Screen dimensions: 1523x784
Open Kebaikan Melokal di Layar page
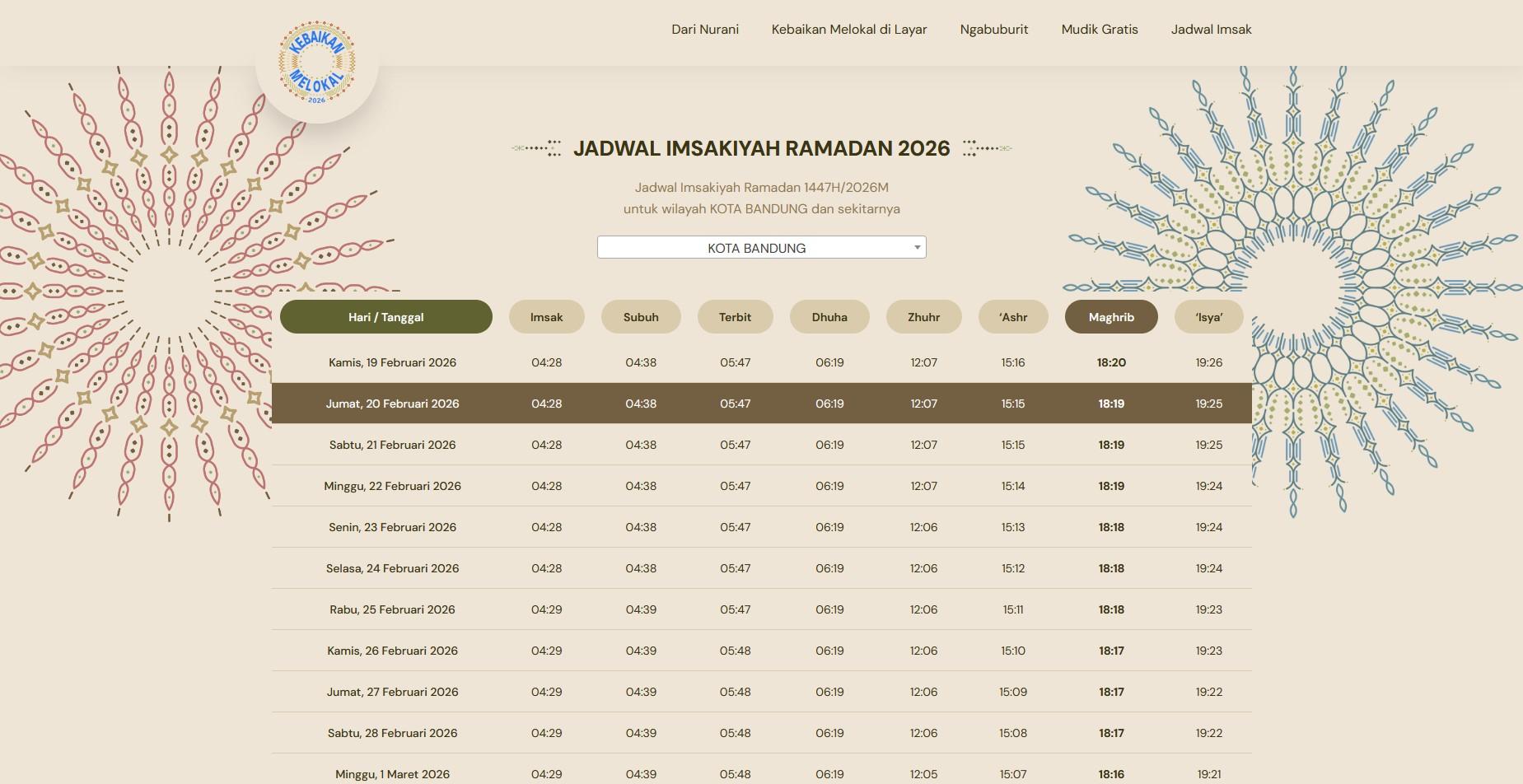[x=849, y=30]
